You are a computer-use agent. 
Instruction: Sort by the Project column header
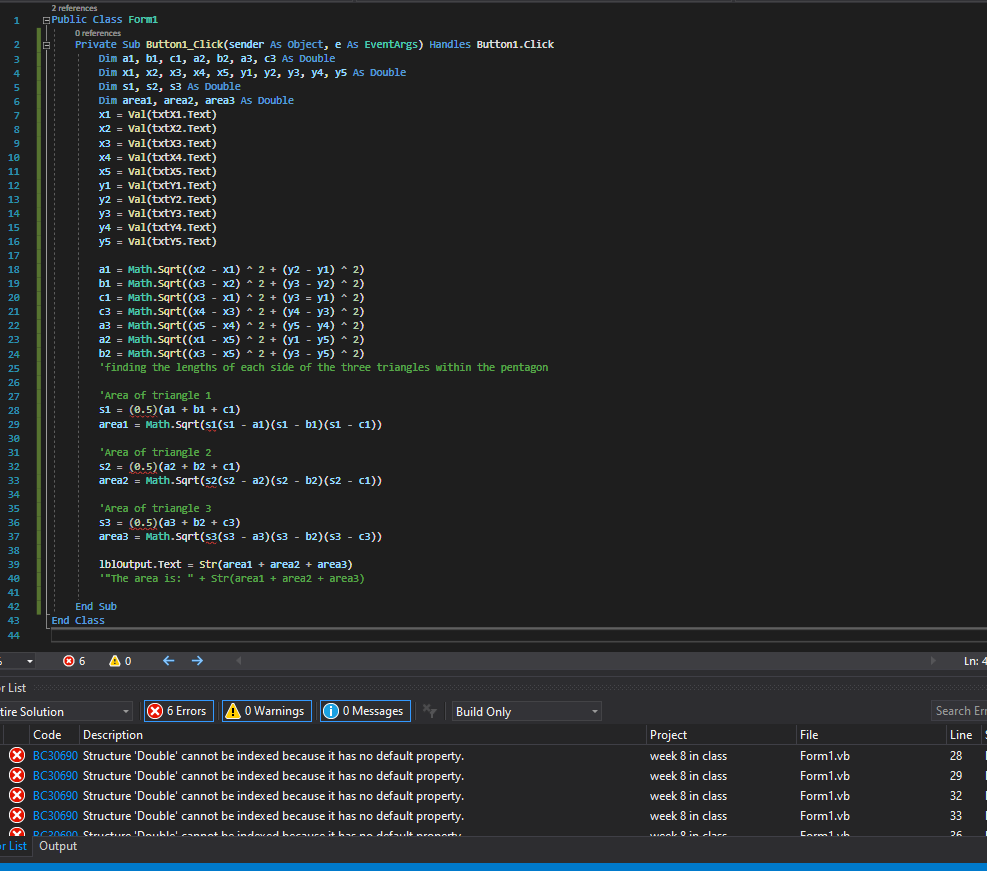[668, 735]
